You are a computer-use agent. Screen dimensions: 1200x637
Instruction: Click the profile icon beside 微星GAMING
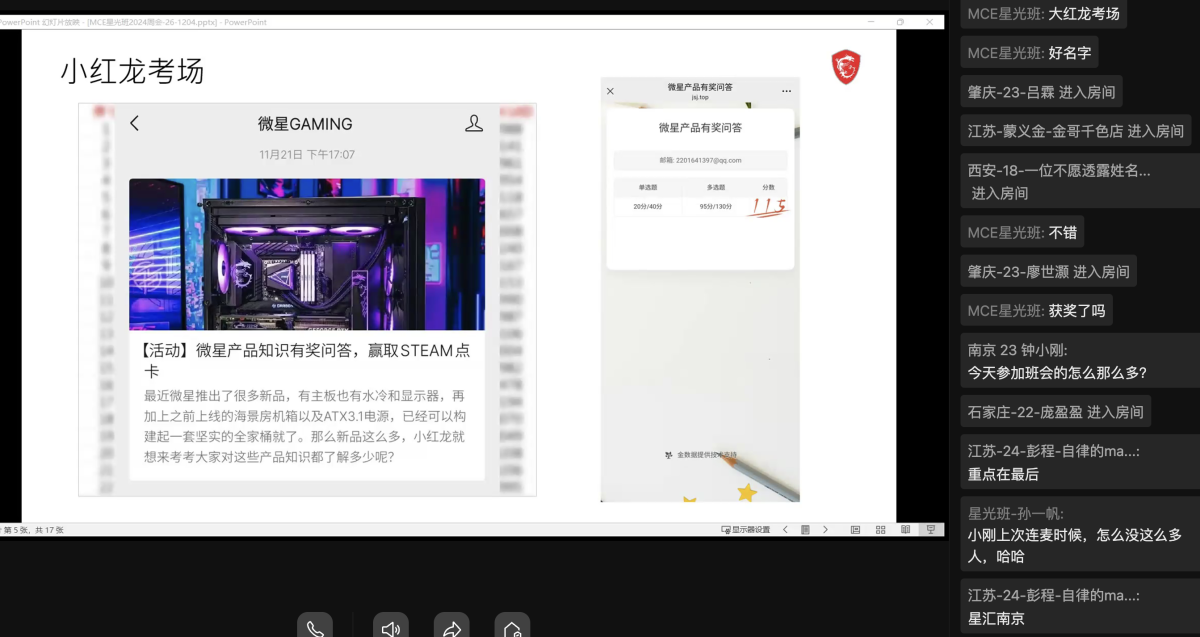[x=474, y=123]
